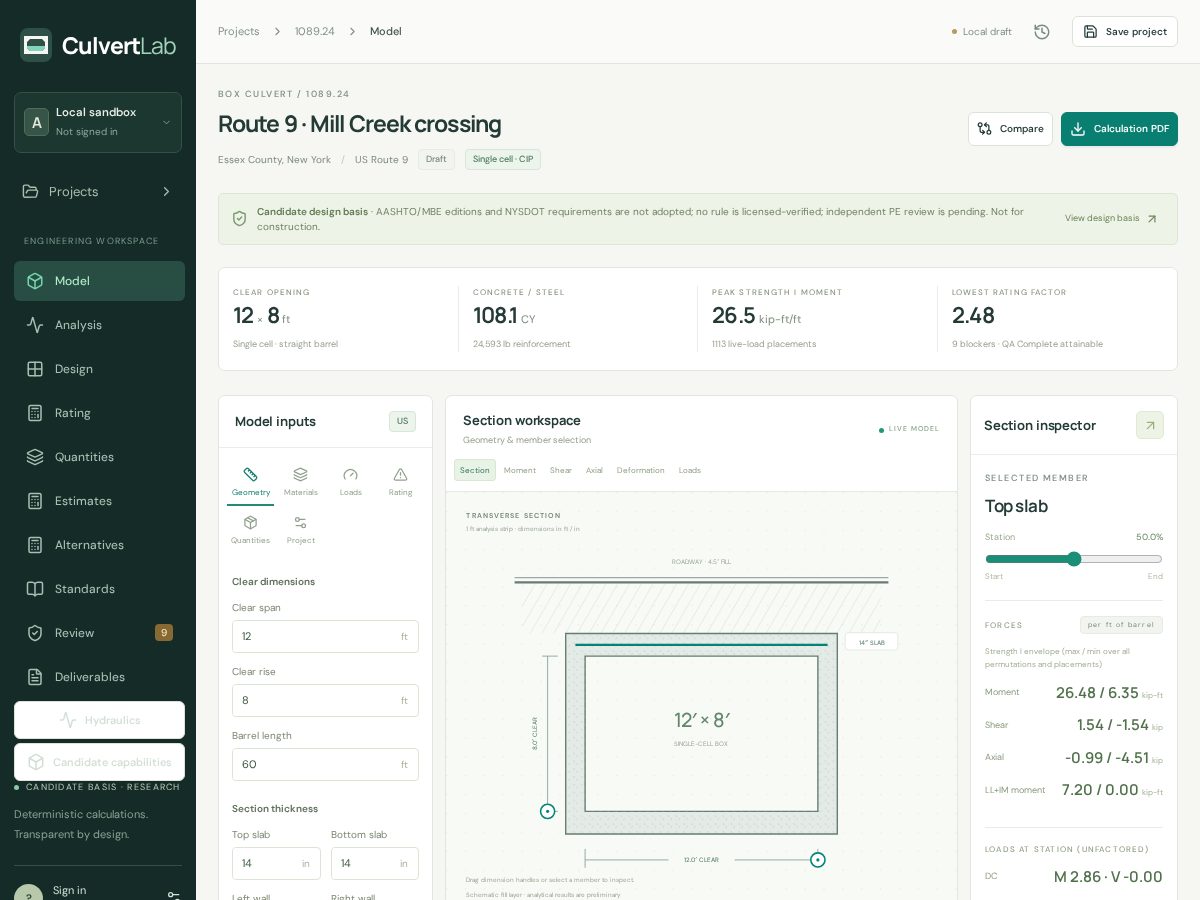The image size is (1200, 900).
Task: Open the Analysis section
Action: 99,325
